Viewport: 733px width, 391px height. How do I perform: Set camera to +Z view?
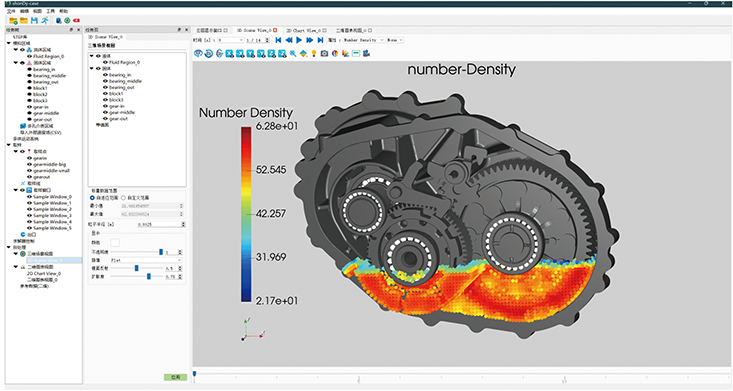click(272, 54)
